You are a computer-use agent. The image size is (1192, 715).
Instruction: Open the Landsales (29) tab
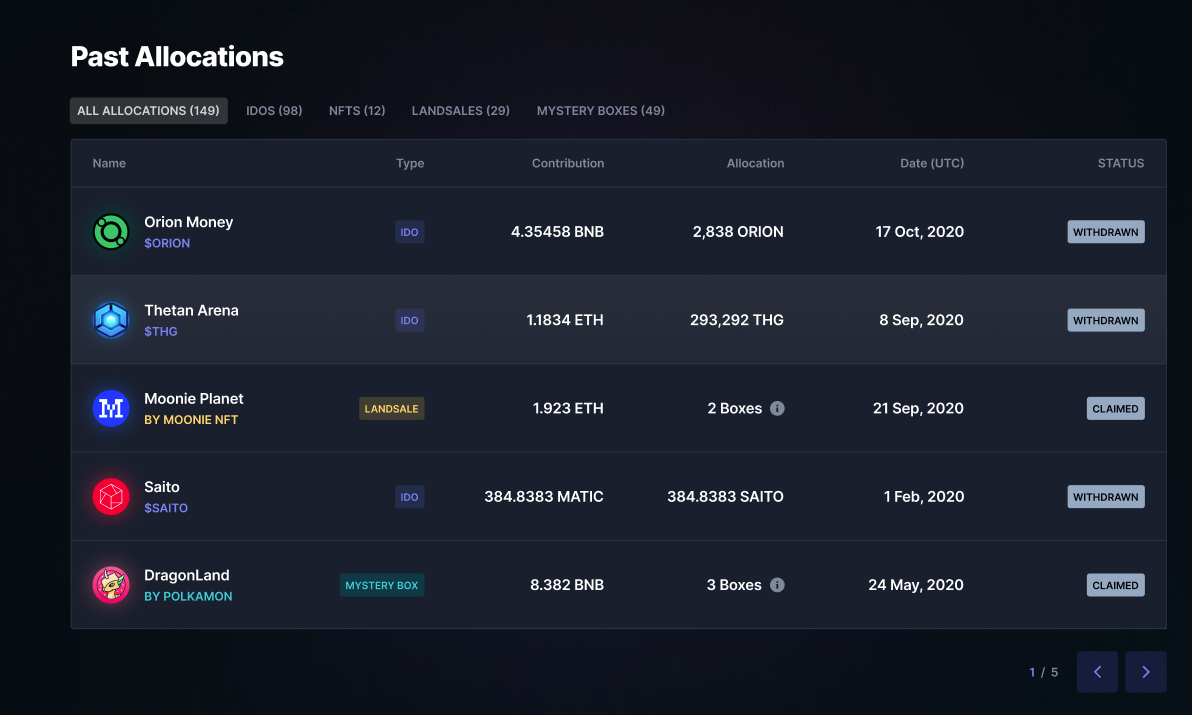[x=461, y=111]
